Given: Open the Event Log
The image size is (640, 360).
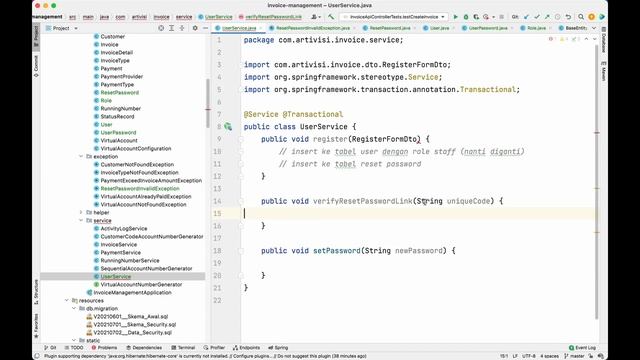Looking at the screenshot, I should tap(582, 348).
